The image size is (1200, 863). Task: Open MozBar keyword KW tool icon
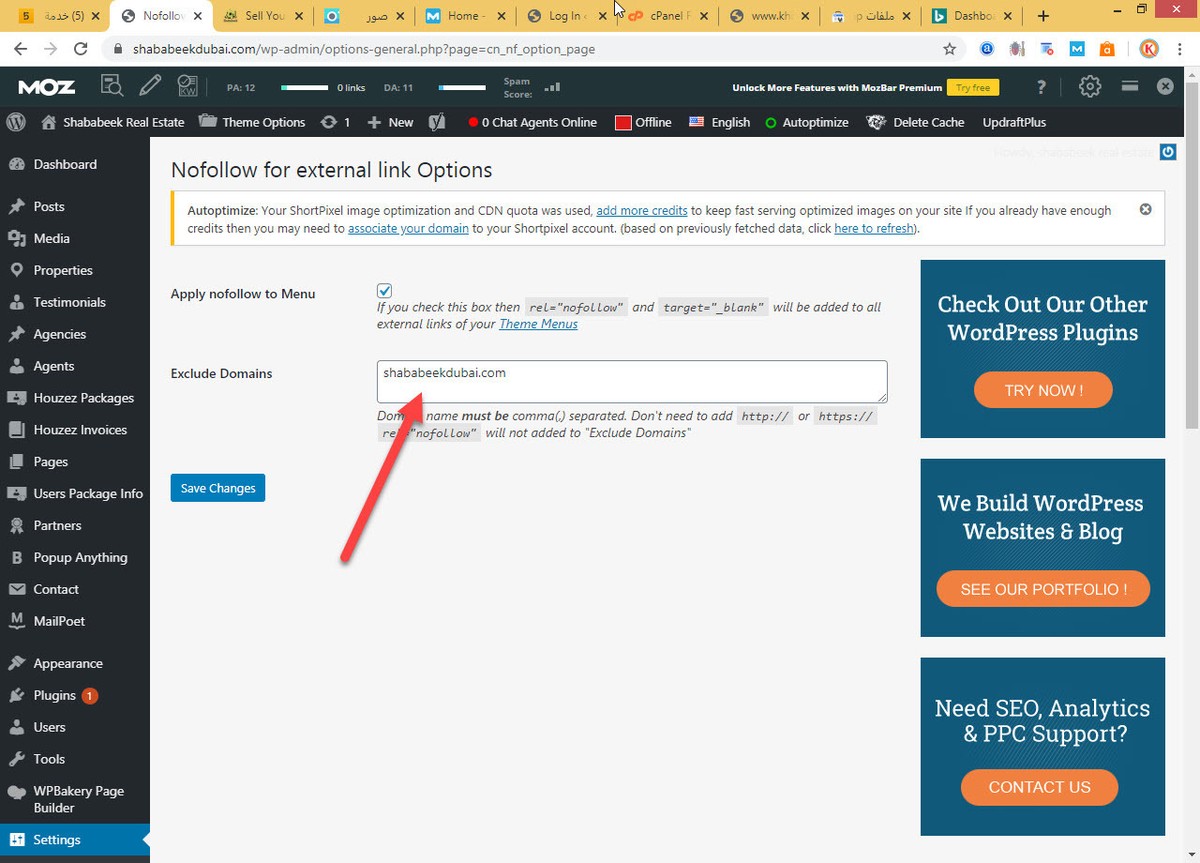click(x=189, y=87)
